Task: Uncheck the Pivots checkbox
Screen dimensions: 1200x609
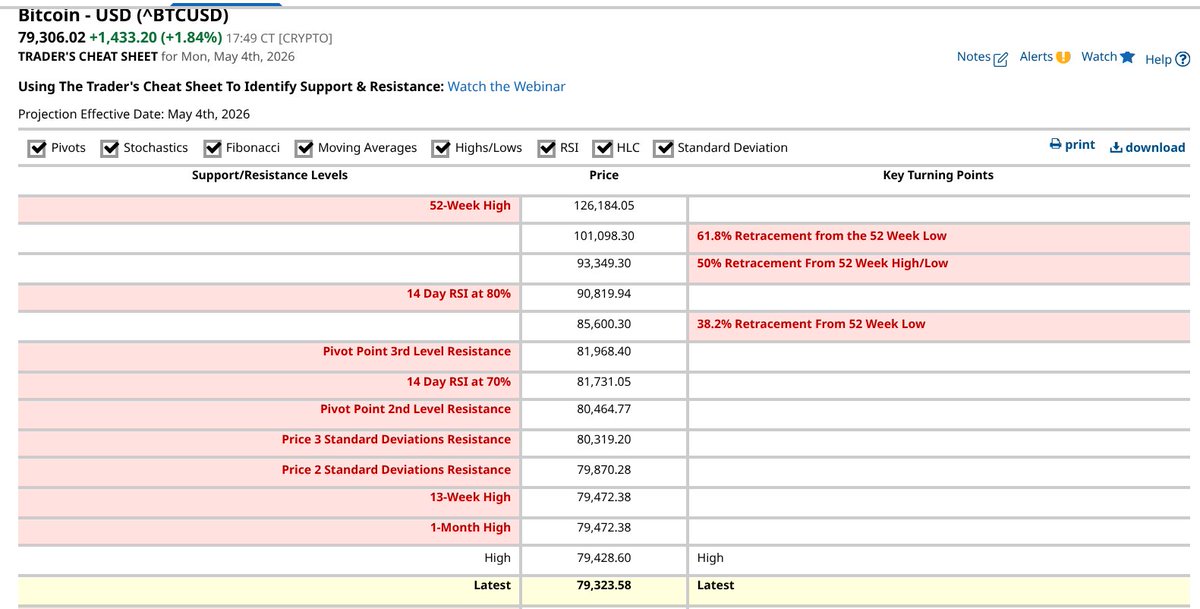Action: [x=37, y=148]
